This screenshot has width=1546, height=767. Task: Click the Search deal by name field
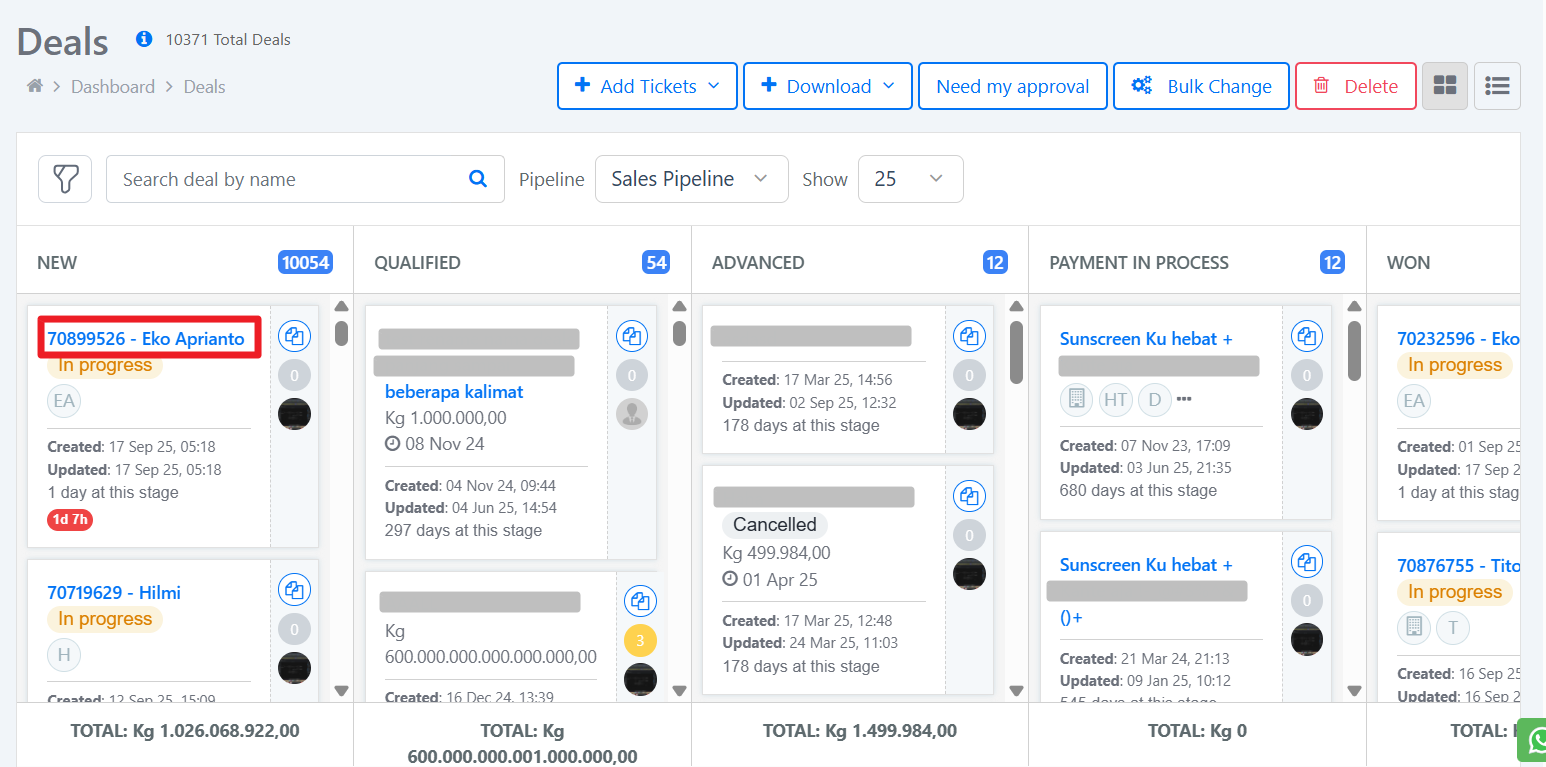(285, 179)
